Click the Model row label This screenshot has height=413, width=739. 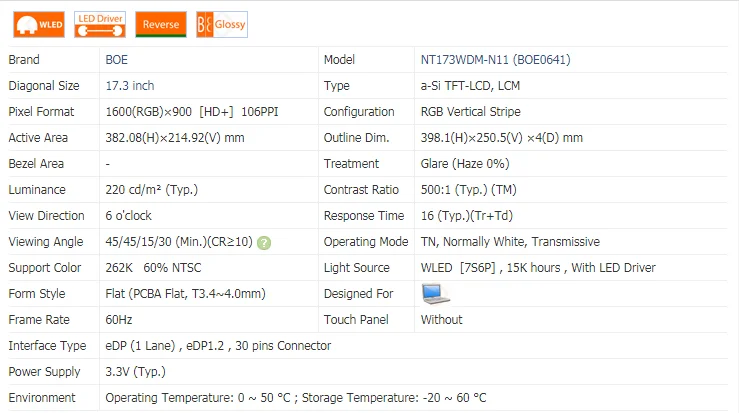click(339, 60)
